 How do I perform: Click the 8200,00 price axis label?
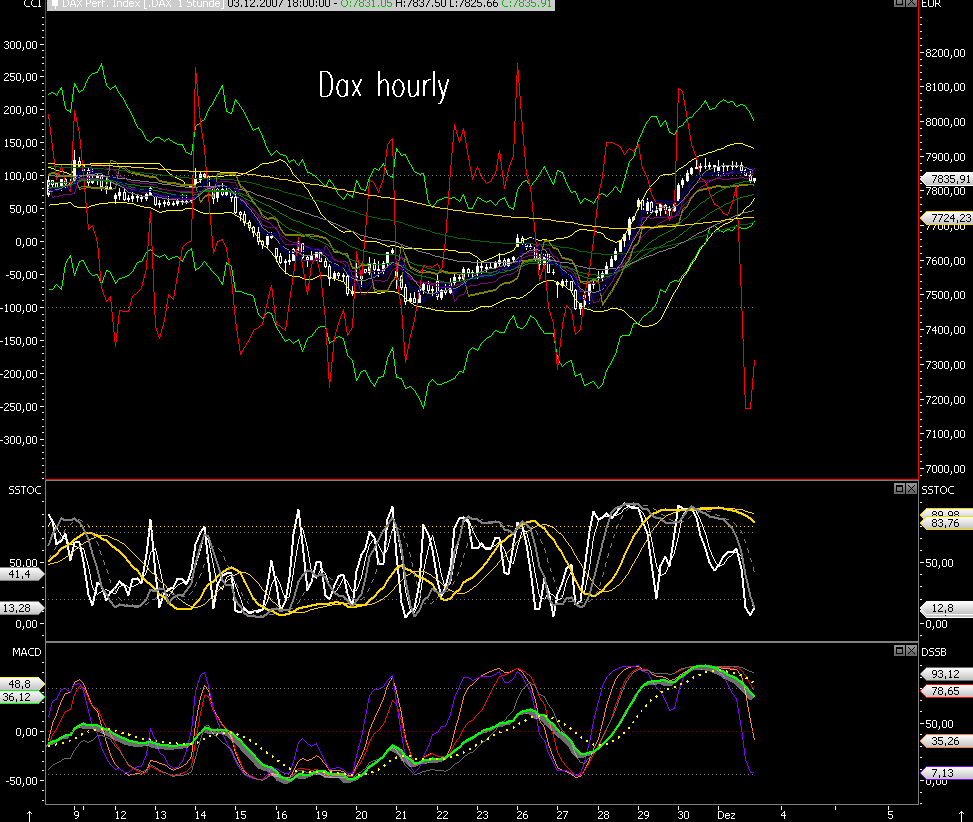(x=945, y=53)
